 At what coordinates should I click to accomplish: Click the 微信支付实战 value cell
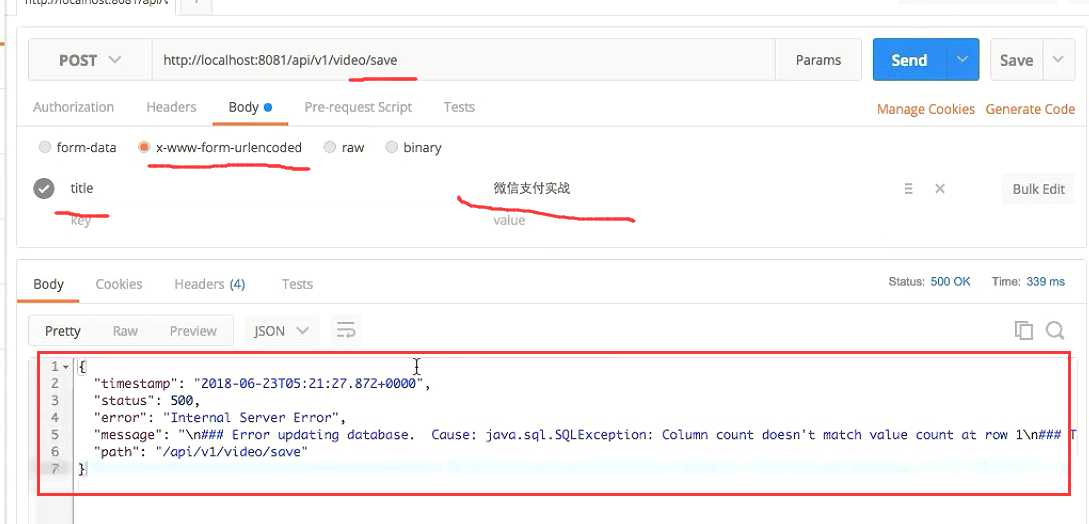[x=532, y=188]
